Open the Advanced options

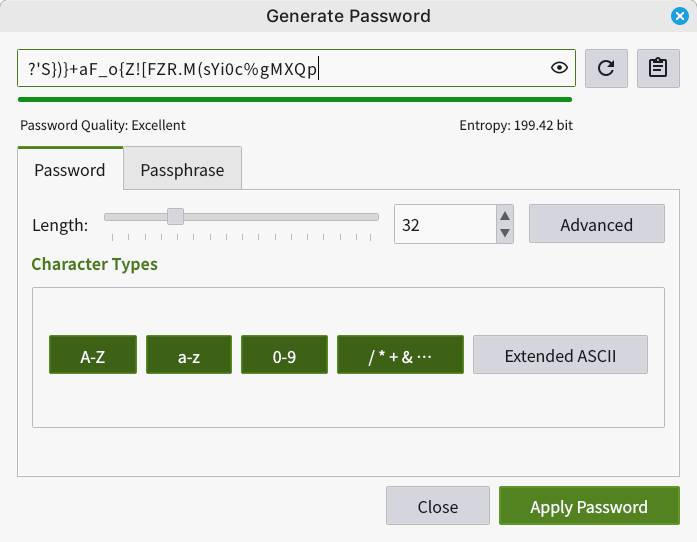(597, 224)
